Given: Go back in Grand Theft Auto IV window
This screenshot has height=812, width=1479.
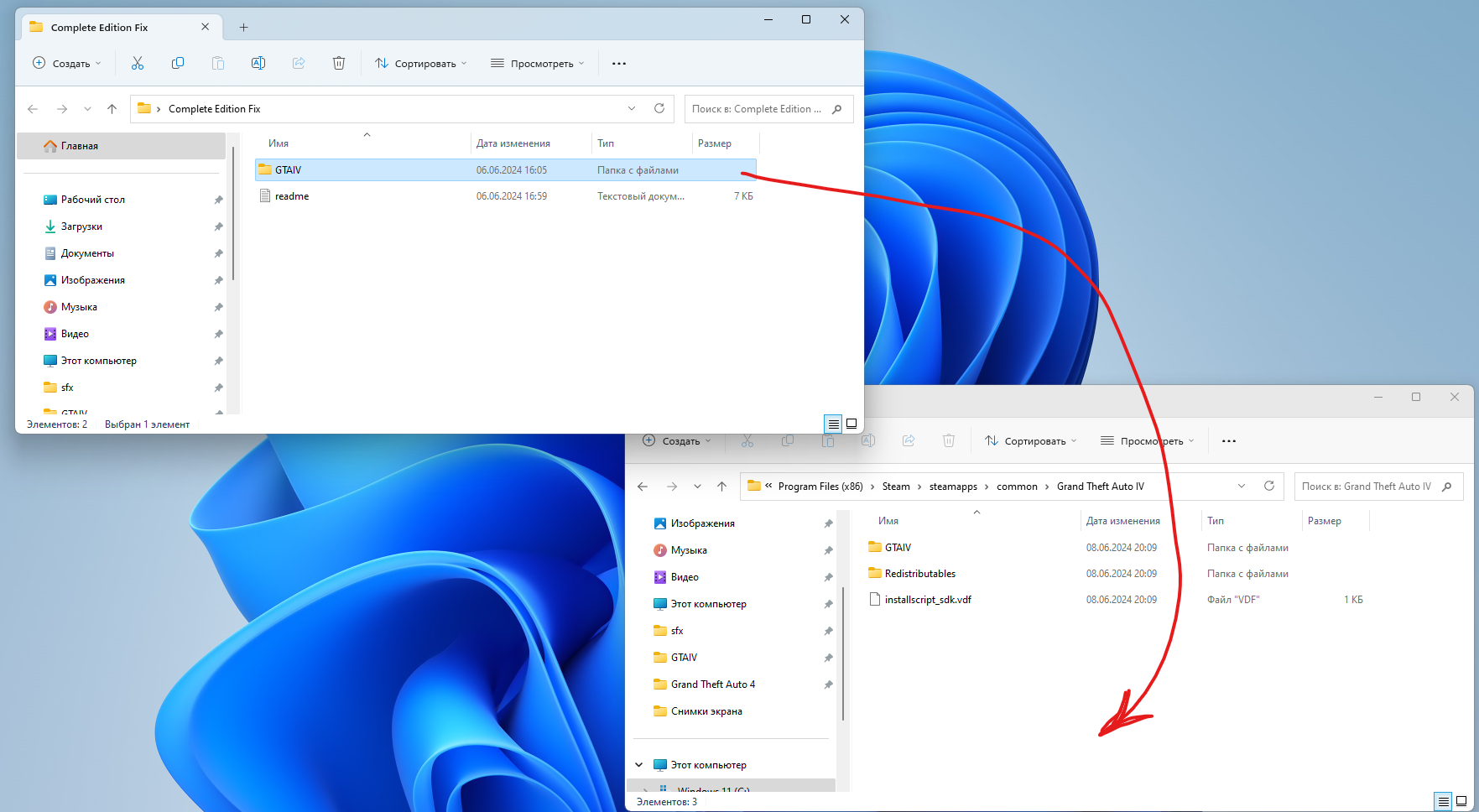Looking at the screenshot, I should click(x=643, y=487).
